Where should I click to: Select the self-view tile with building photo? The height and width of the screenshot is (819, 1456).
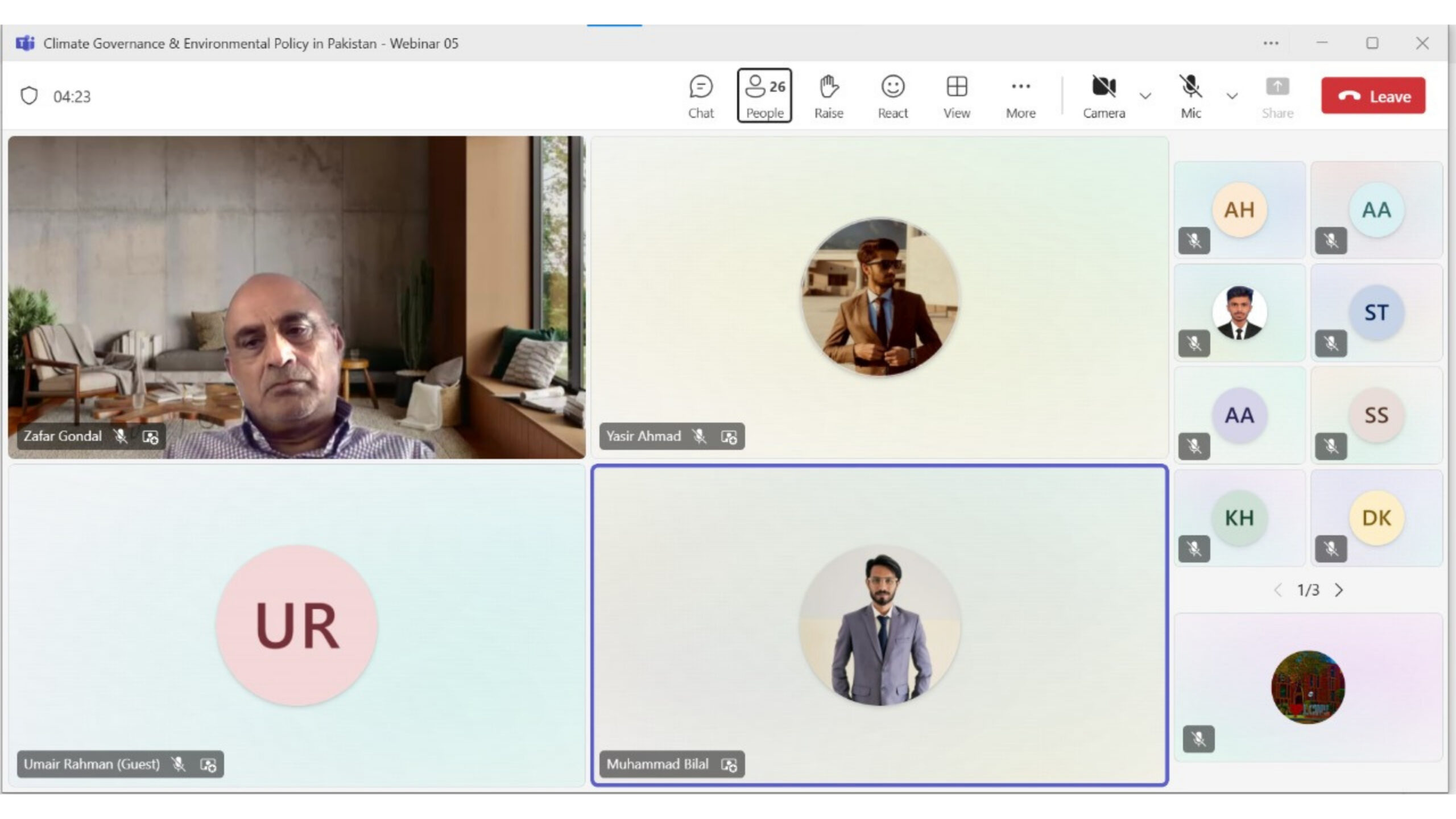click(x=1308, y=687)
